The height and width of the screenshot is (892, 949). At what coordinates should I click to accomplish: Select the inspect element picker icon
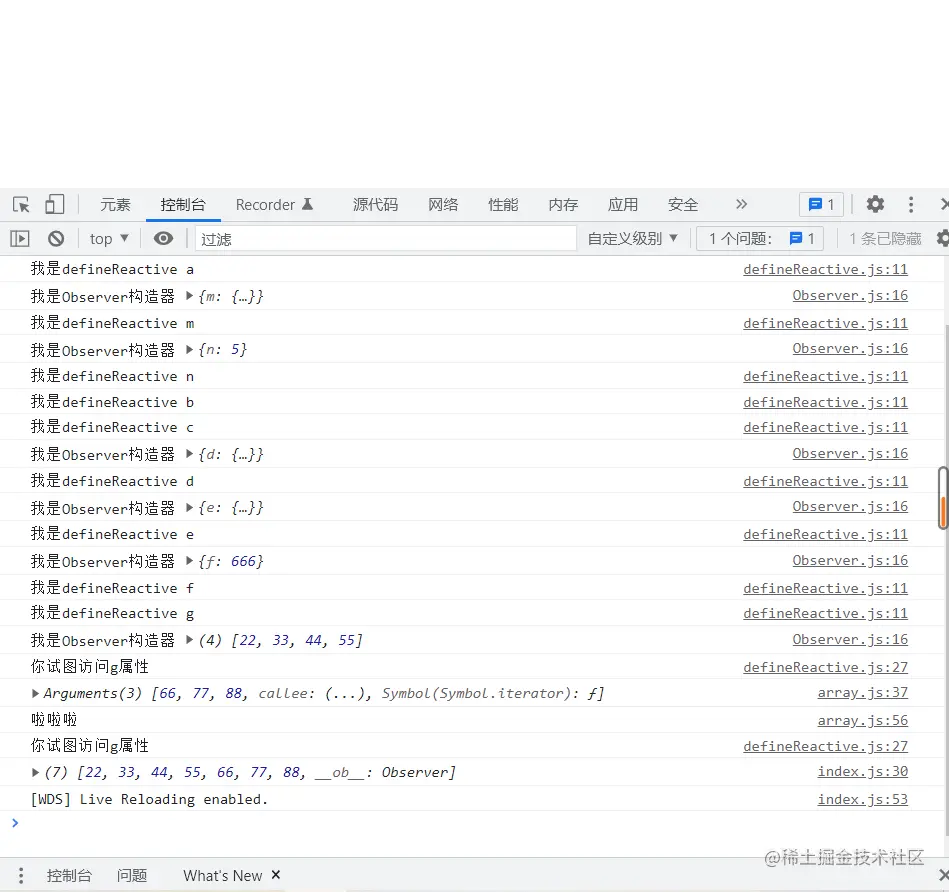point(20,204)
